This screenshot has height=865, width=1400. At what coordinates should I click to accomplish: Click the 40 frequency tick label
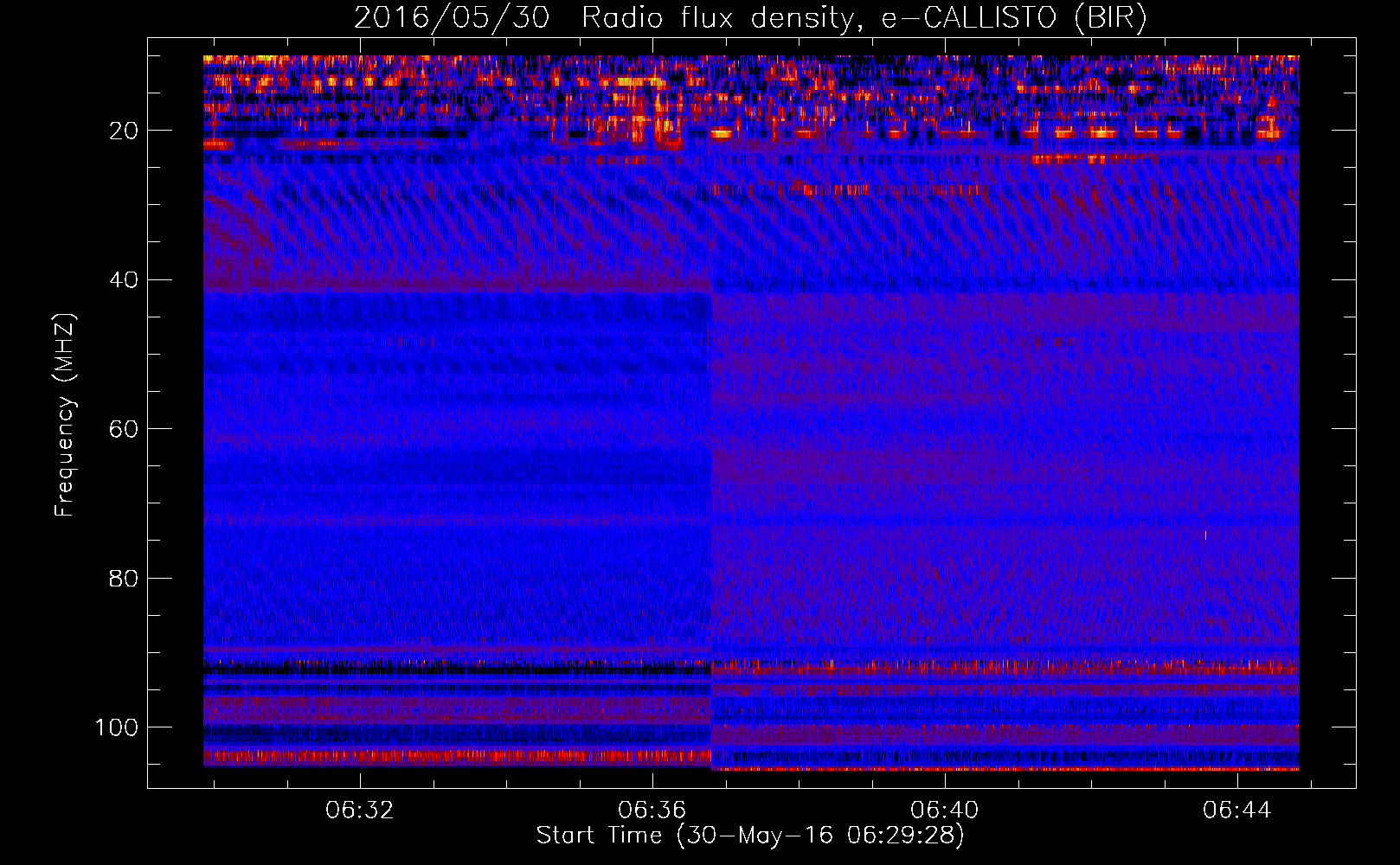[x=124, y=280]
